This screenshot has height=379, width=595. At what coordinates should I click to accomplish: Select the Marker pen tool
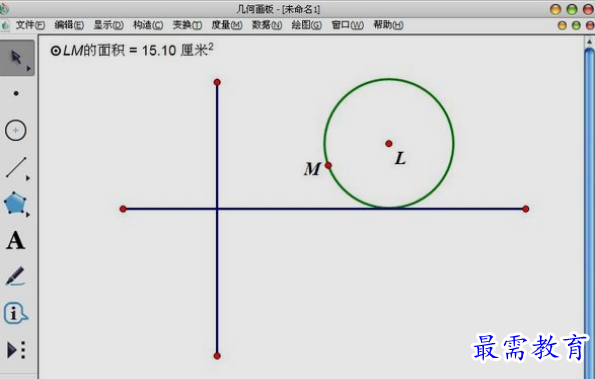pos(15,276)
